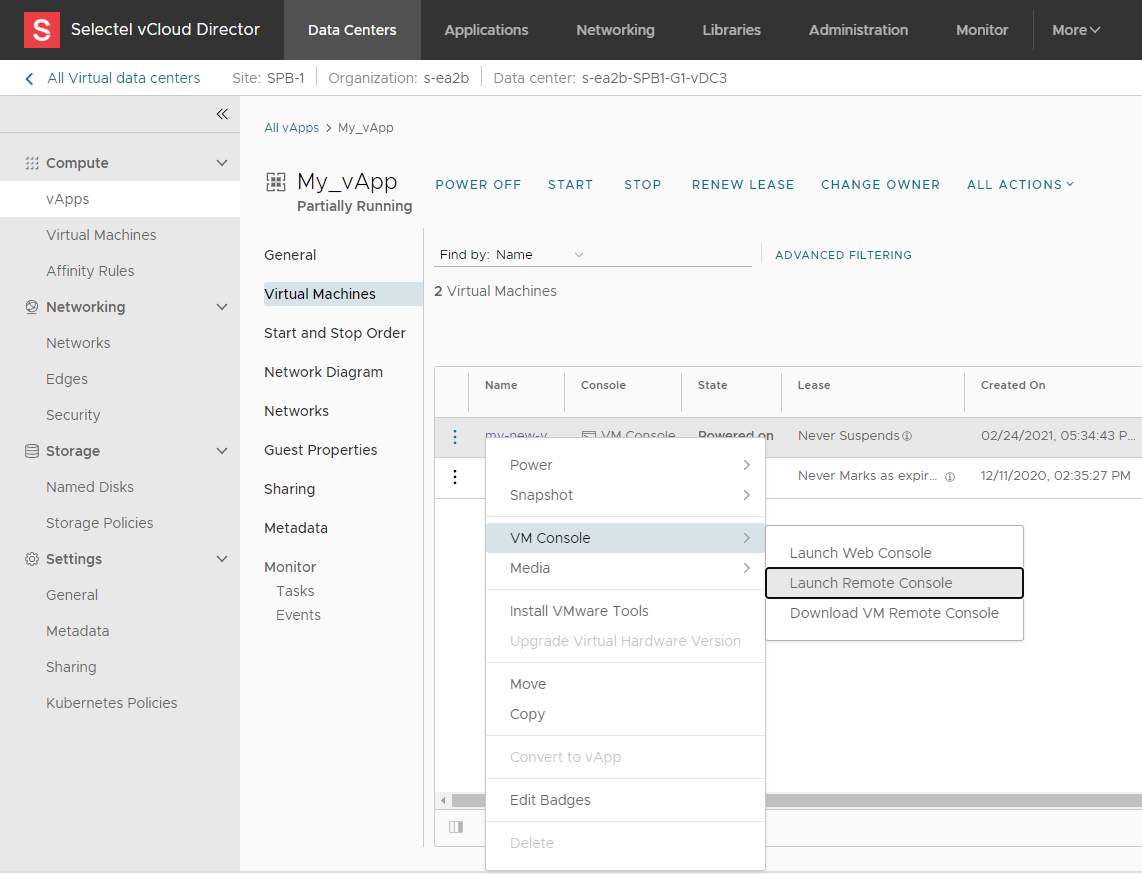Select Install VMware Tools menu item
The image size is (1142, 874).
[625, 610]
